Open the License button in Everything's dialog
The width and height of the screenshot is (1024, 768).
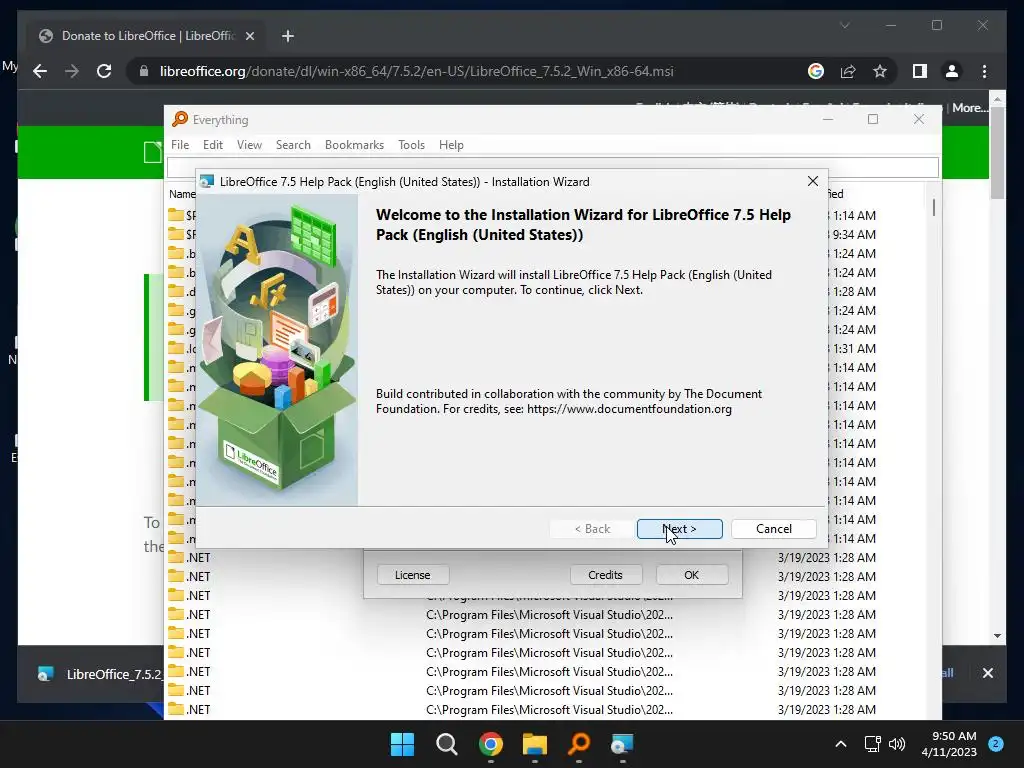point(413,575)
